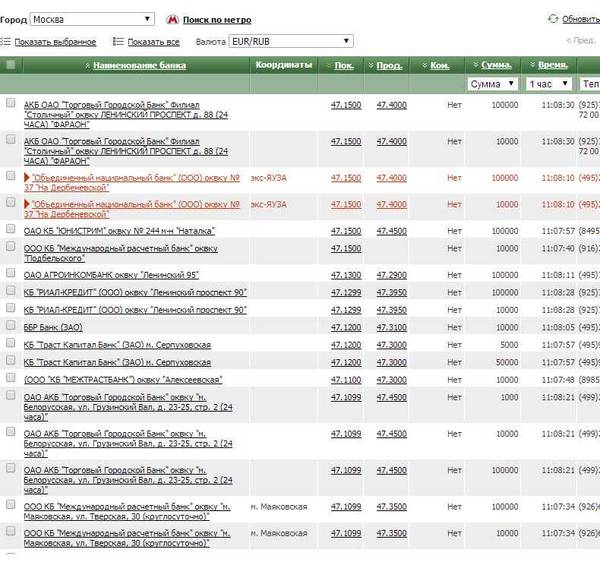Click sort arrows icon before Наименование банка
The image size is (600, 565).
[88, 66]
